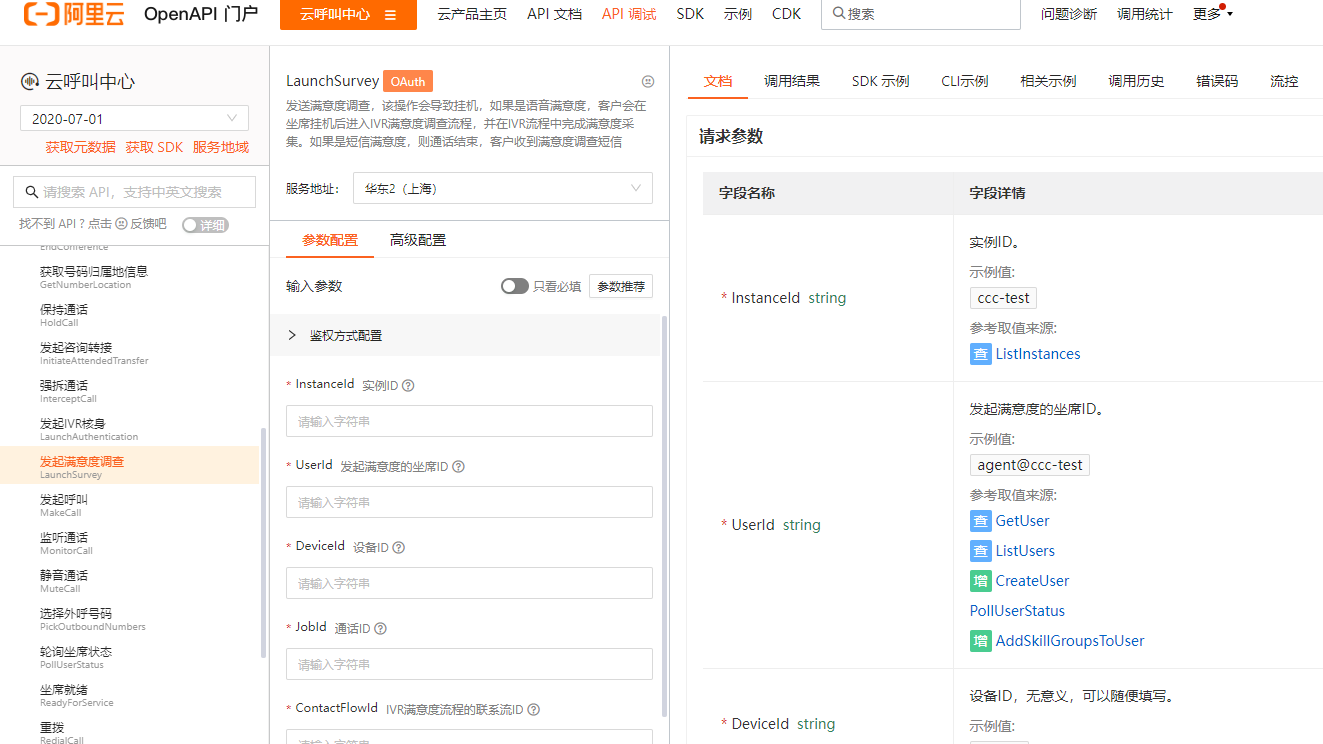Open API 文档 in top navigation
The height and width of the screenshot is (744, 1323).
(x=554, y=14)
